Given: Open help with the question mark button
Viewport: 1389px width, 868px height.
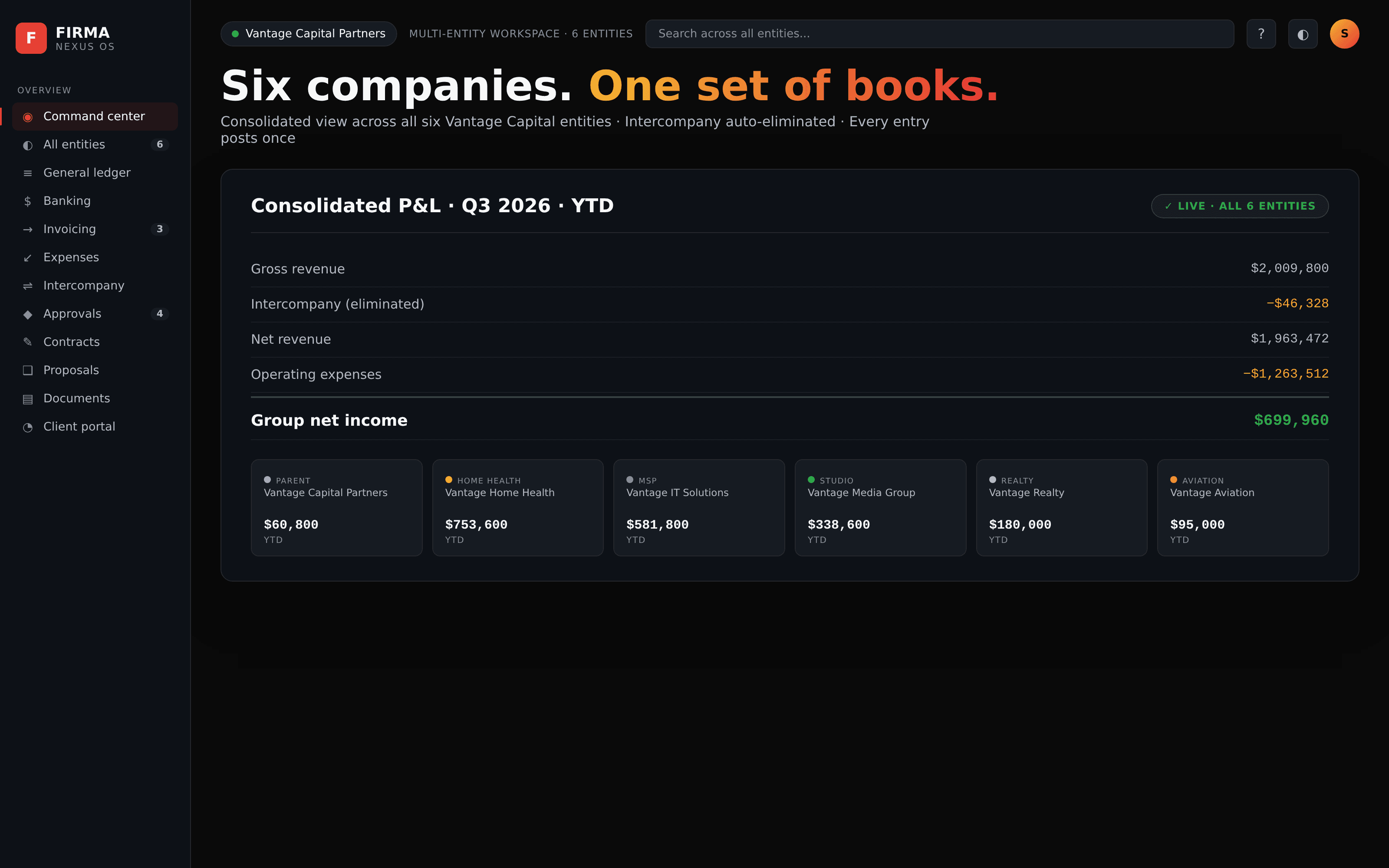Looking at the screenshot, I should [1261, 34].
